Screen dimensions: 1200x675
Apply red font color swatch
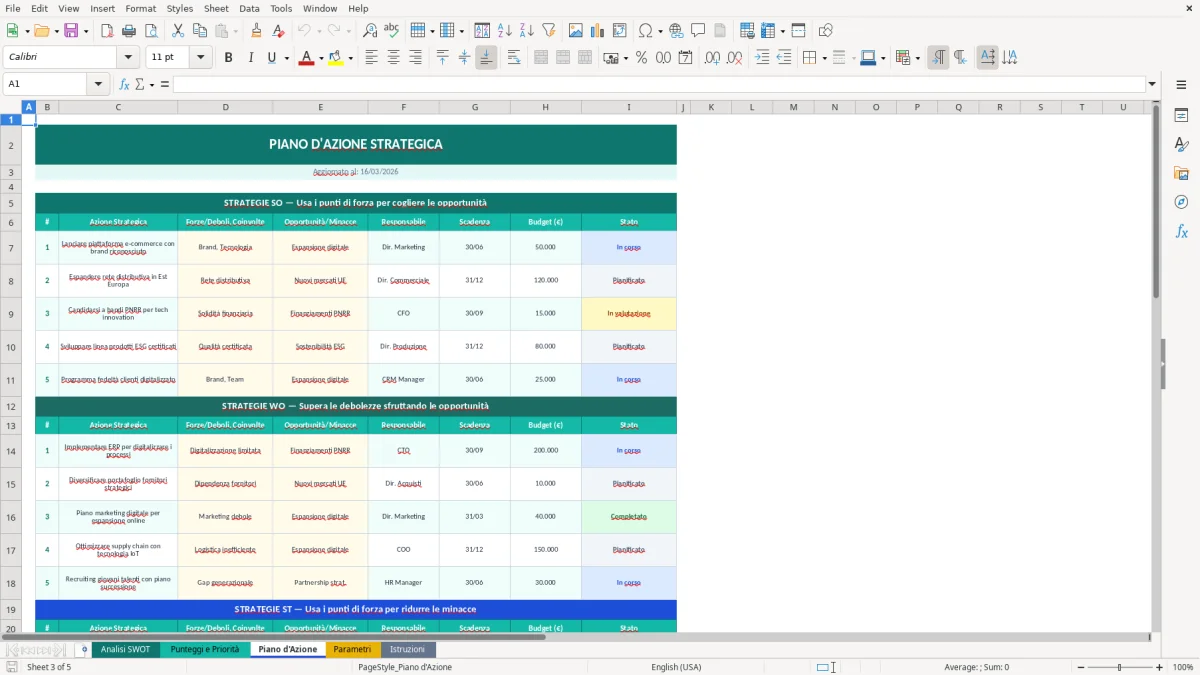pyautogui.click(x=304, y=58)
